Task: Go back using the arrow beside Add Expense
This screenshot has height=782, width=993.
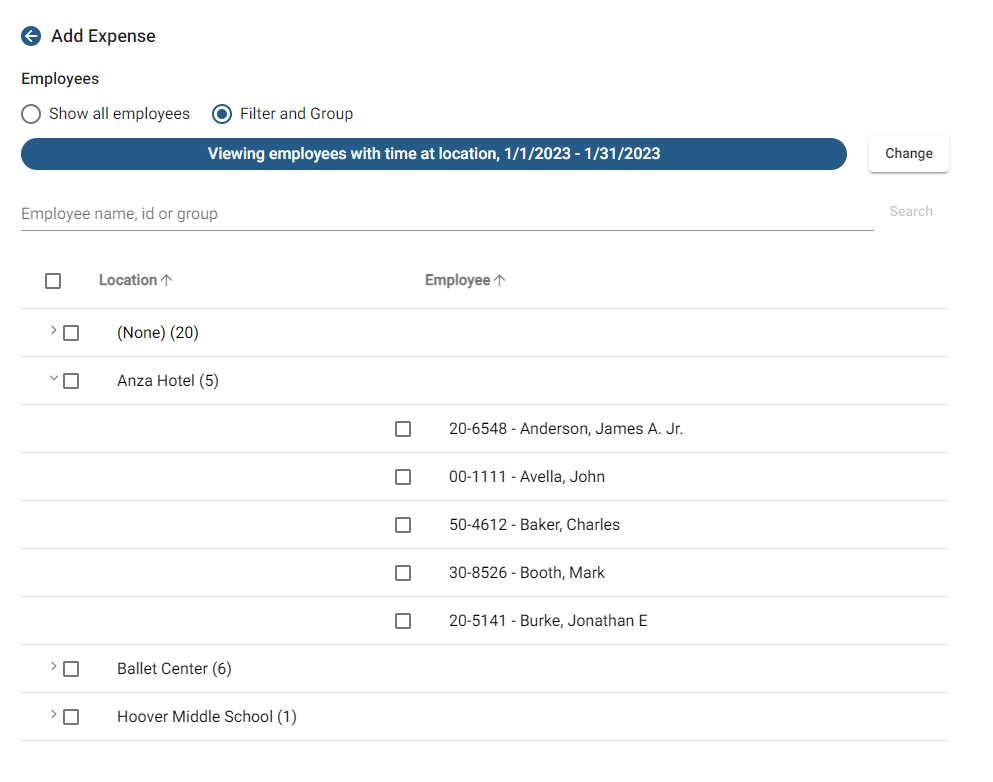Action: tap(31, 36)
